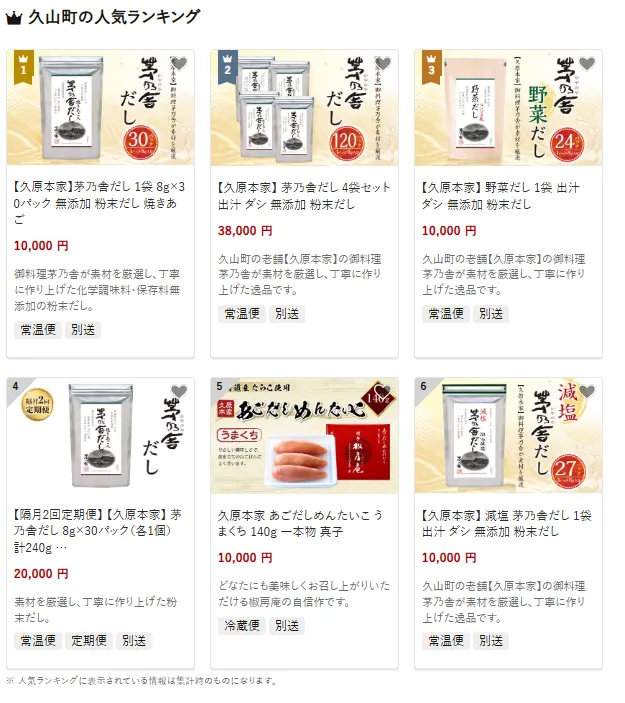Open 茅乃舎だし 4袋セット product title

point(304,195)
